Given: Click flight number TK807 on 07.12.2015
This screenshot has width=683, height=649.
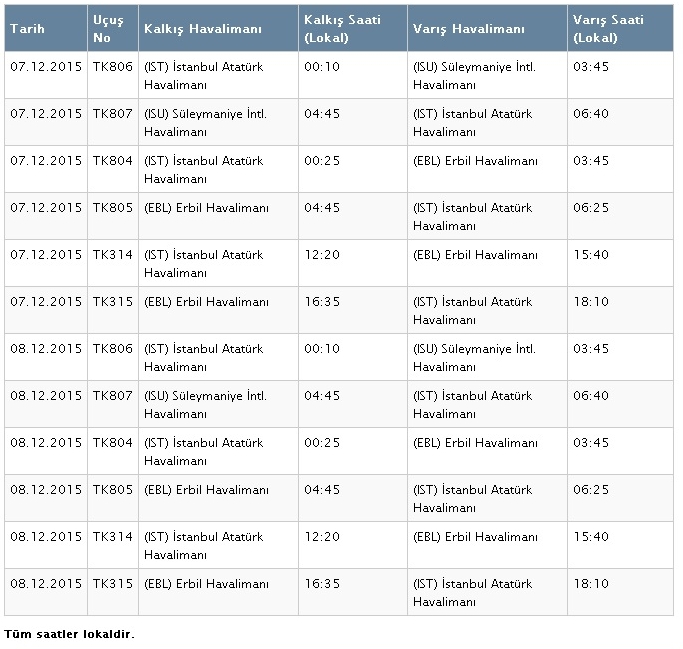Looking at the screenshot, I should pos(113,114).
